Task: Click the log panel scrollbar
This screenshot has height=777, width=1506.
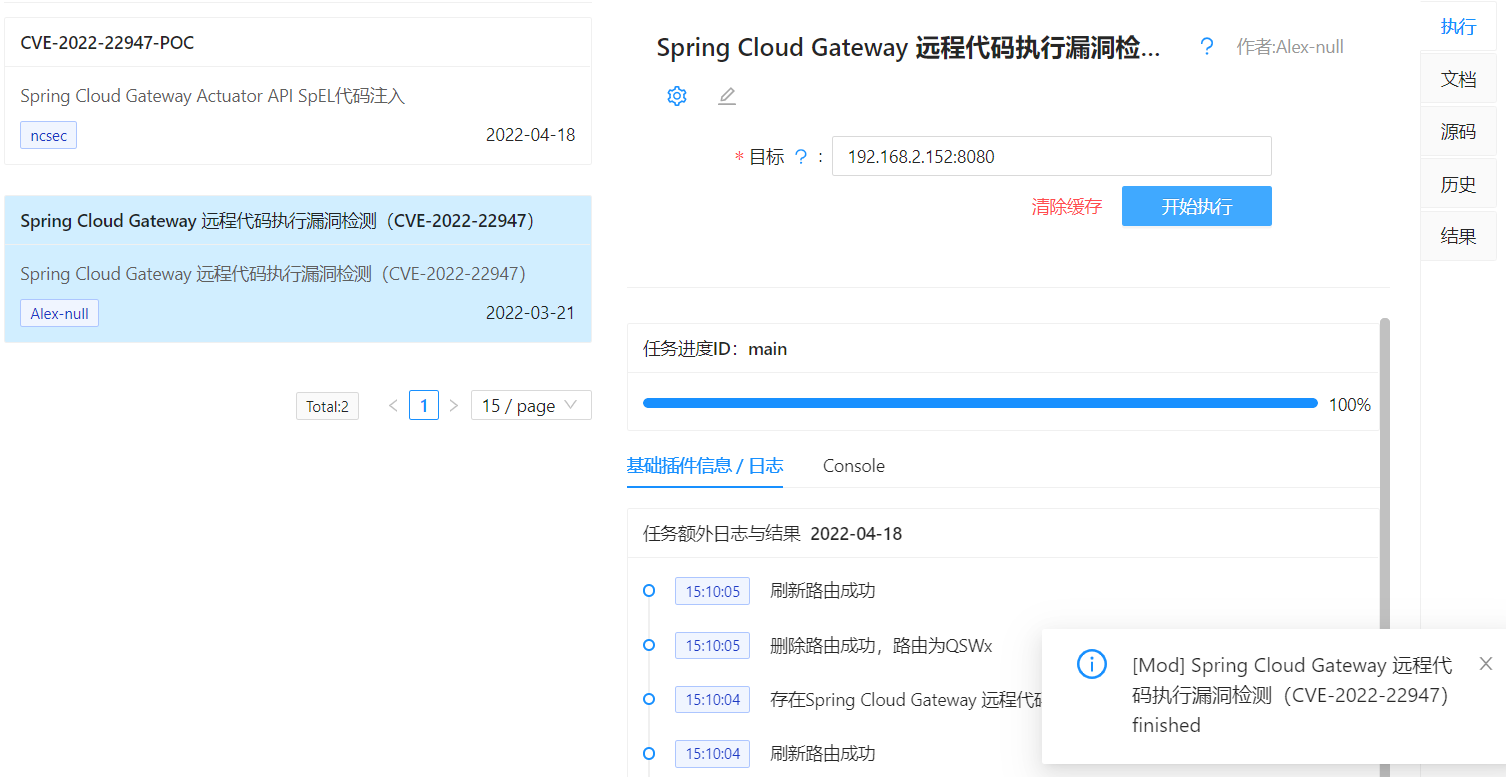Action: (1384, 547)
